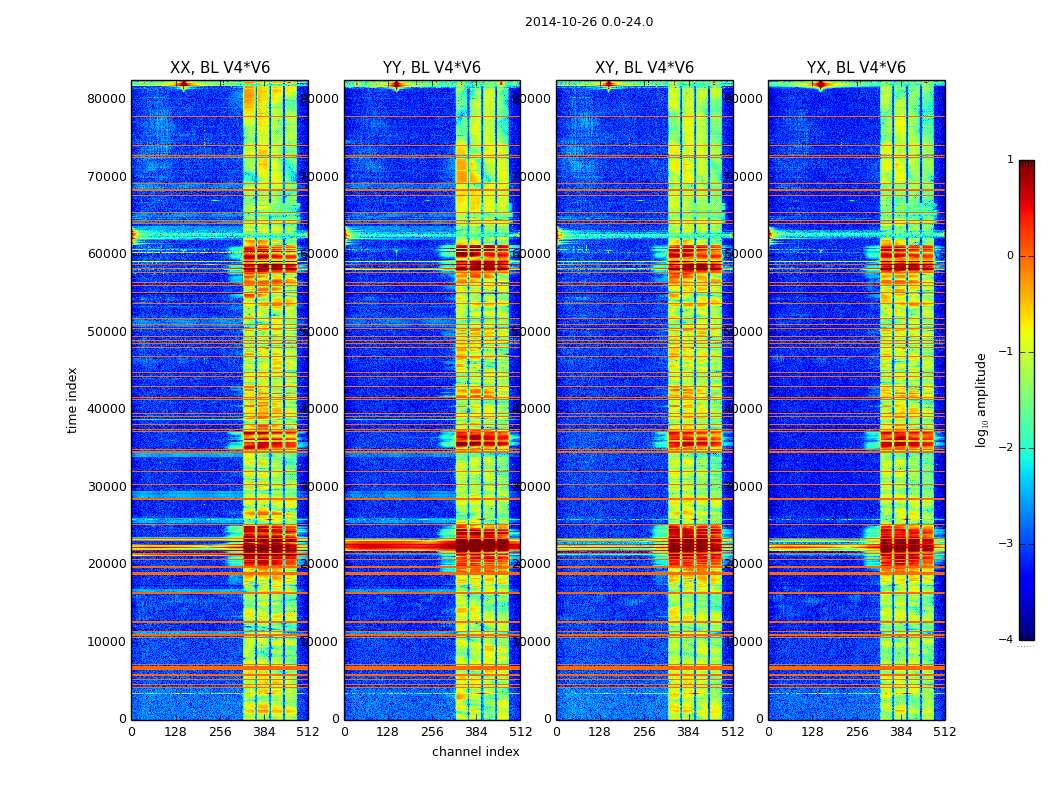This screenshot has width=1050, height=800.
Task: Click the 10000 y-tick of the XX plot
Action: [x=107, y=641]
